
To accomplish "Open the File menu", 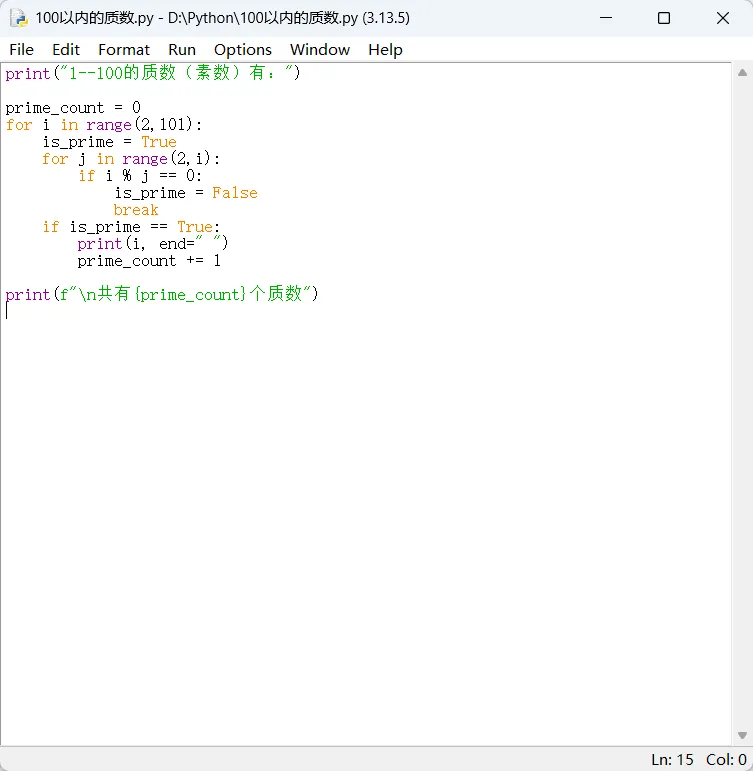I will (21, 50).
